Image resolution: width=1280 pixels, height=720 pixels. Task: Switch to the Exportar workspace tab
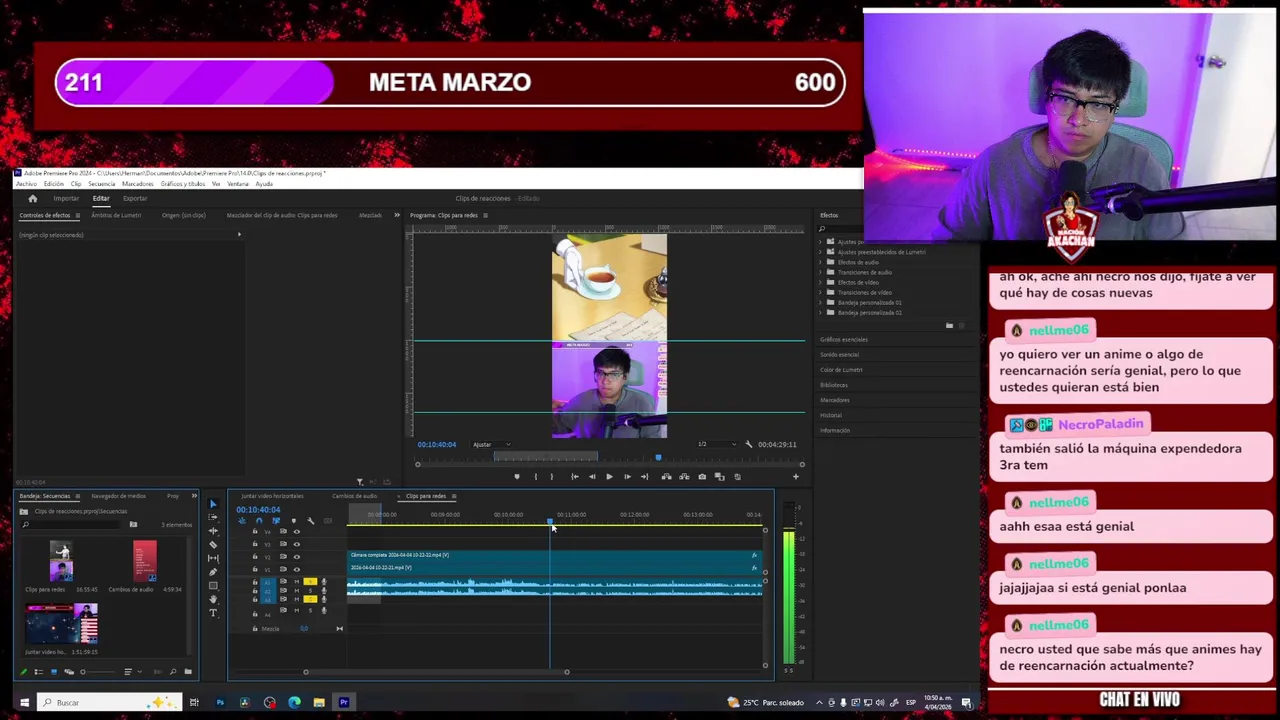click(135, 198)
